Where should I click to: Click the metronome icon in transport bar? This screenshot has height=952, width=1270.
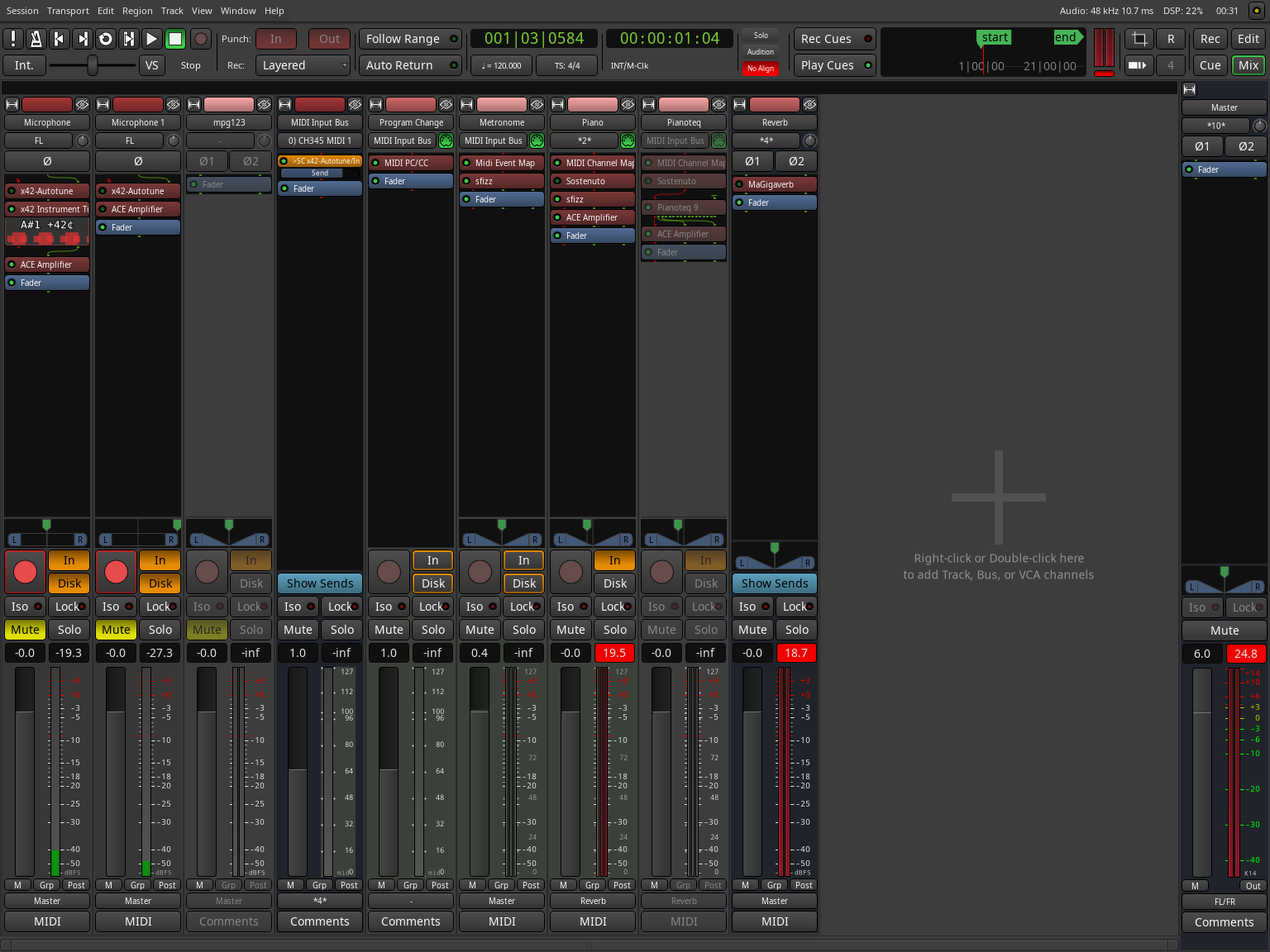click(36, 39)
